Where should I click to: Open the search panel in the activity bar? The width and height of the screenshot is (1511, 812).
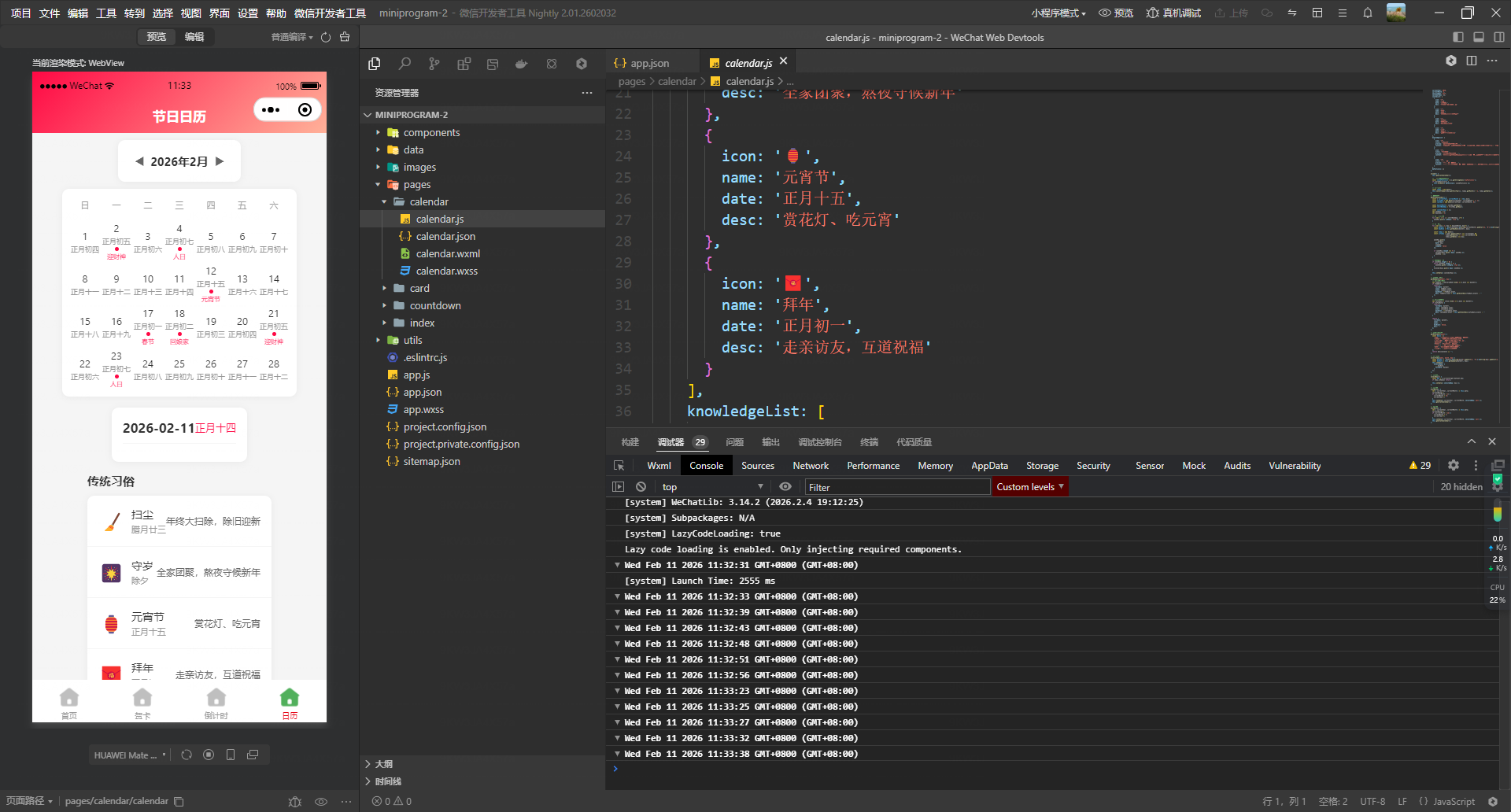[x=405, y=64]
